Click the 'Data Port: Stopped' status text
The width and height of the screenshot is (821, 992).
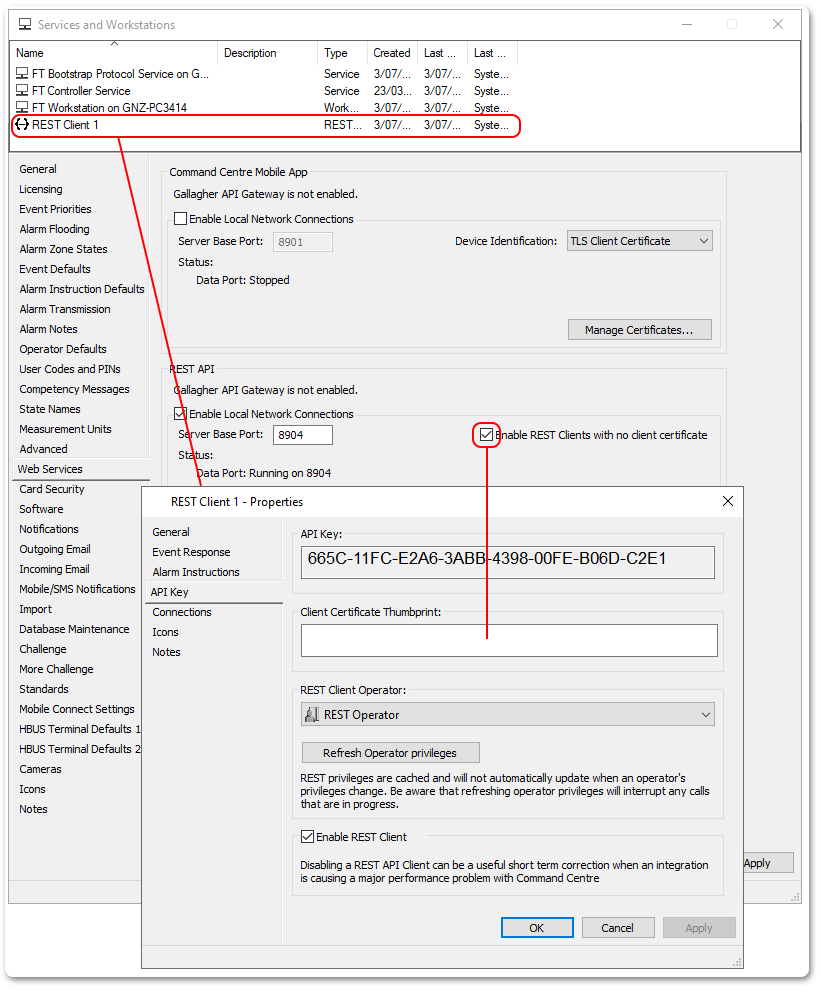click(x=242, y=280)
